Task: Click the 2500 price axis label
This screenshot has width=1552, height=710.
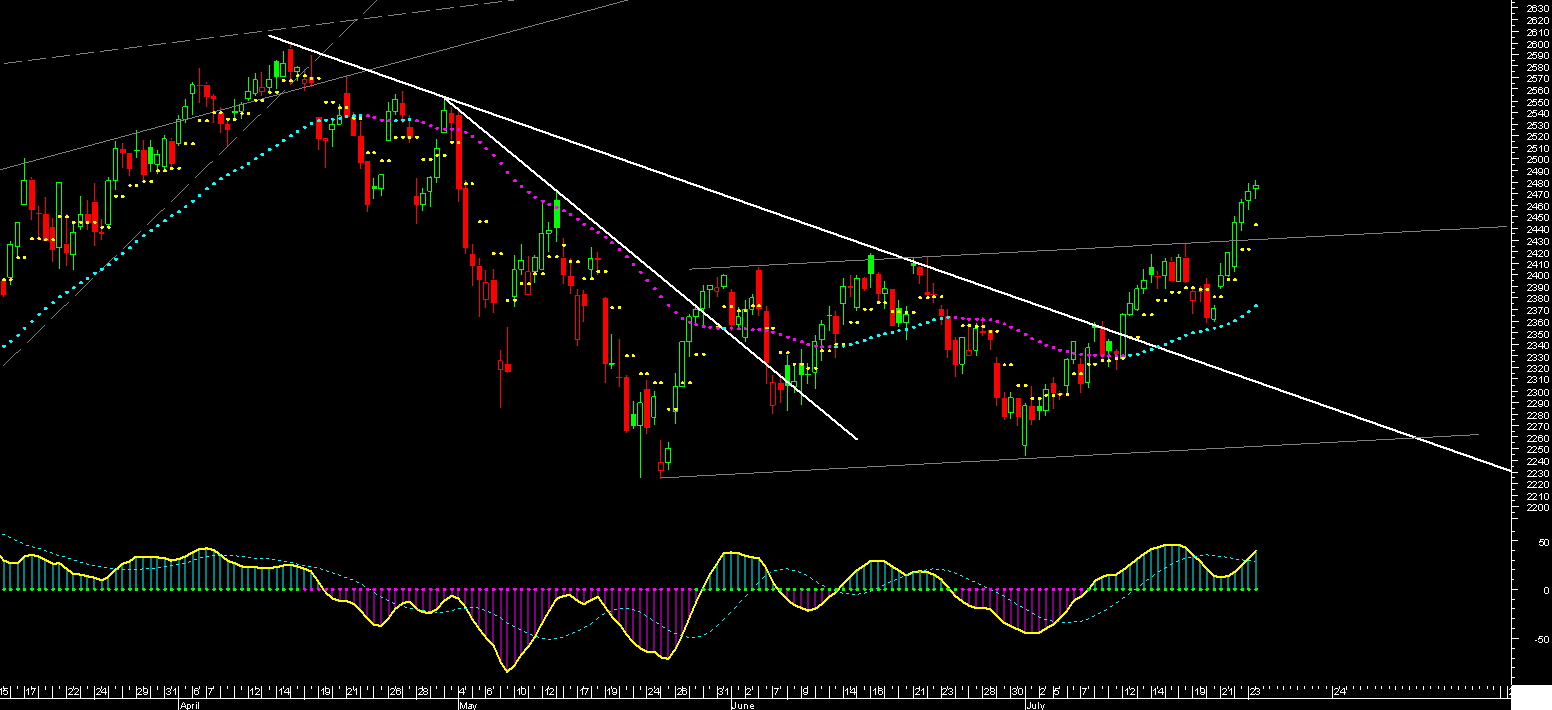Action: coord(1537,160)
